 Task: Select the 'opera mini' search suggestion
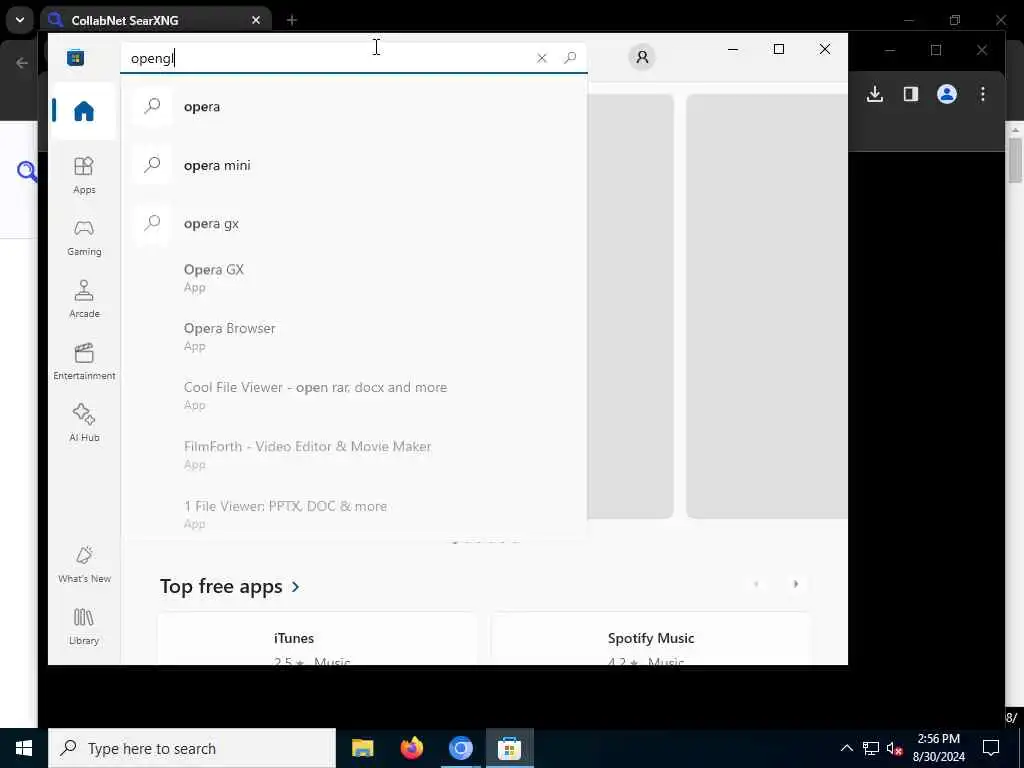(x=353, y=165)
